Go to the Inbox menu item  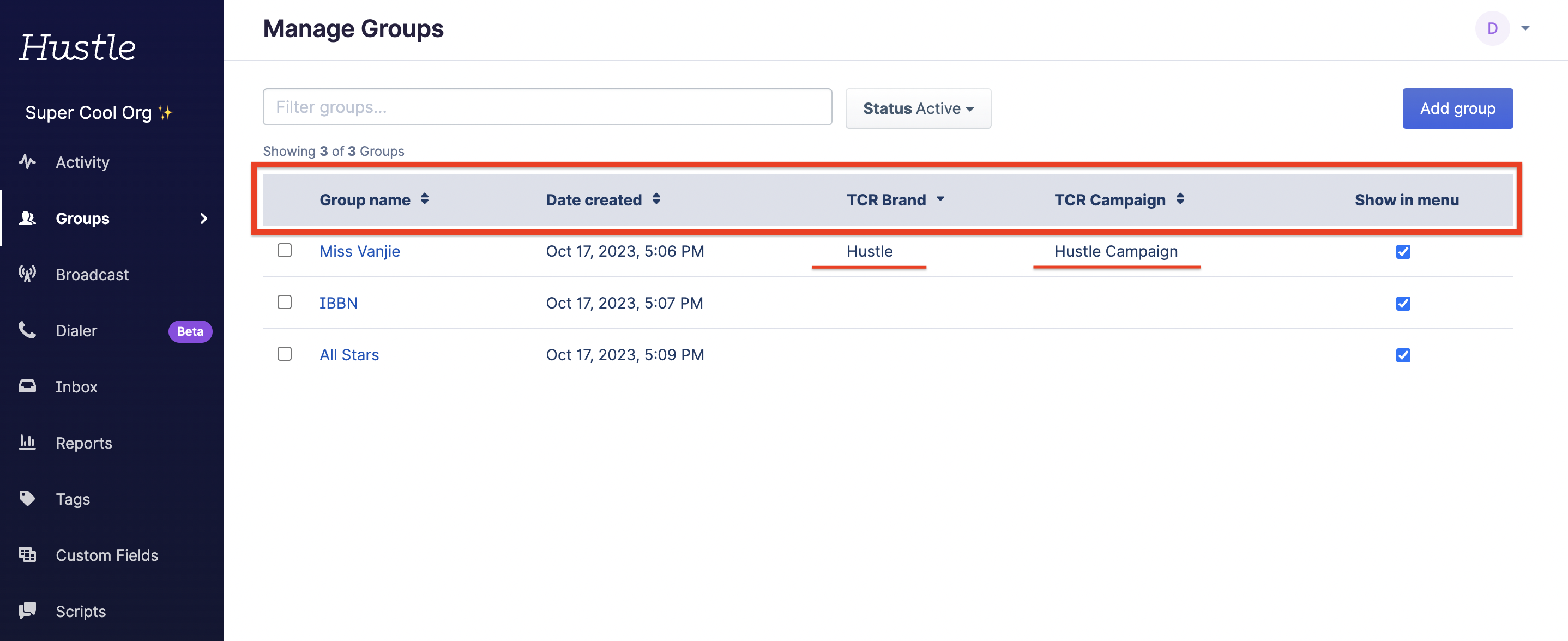pyautogui.click(x=77, y=386)
